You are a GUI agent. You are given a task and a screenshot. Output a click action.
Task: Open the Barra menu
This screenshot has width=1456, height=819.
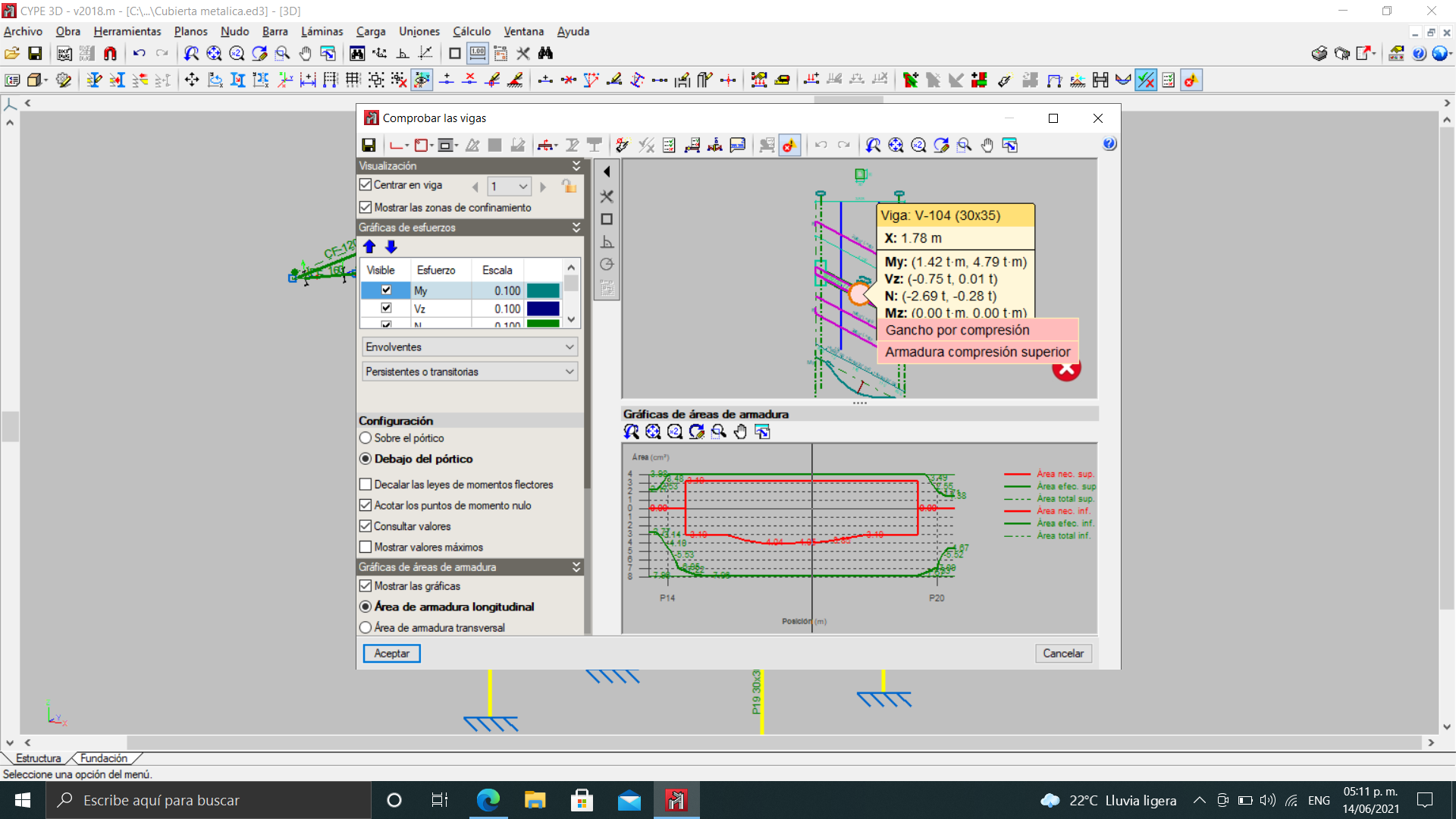(x=275, y=32)
